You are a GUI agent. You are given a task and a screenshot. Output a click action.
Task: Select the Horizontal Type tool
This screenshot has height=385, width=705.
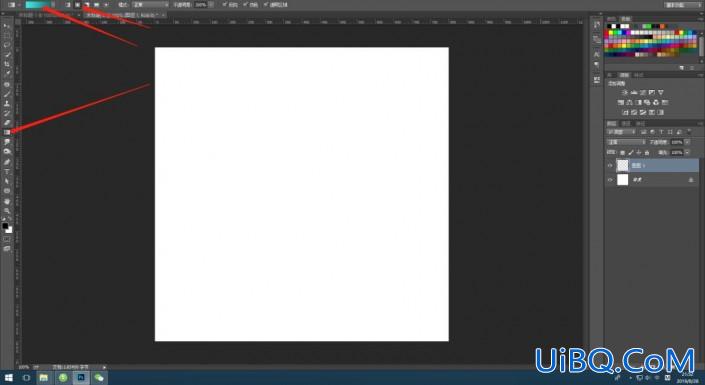7,171
